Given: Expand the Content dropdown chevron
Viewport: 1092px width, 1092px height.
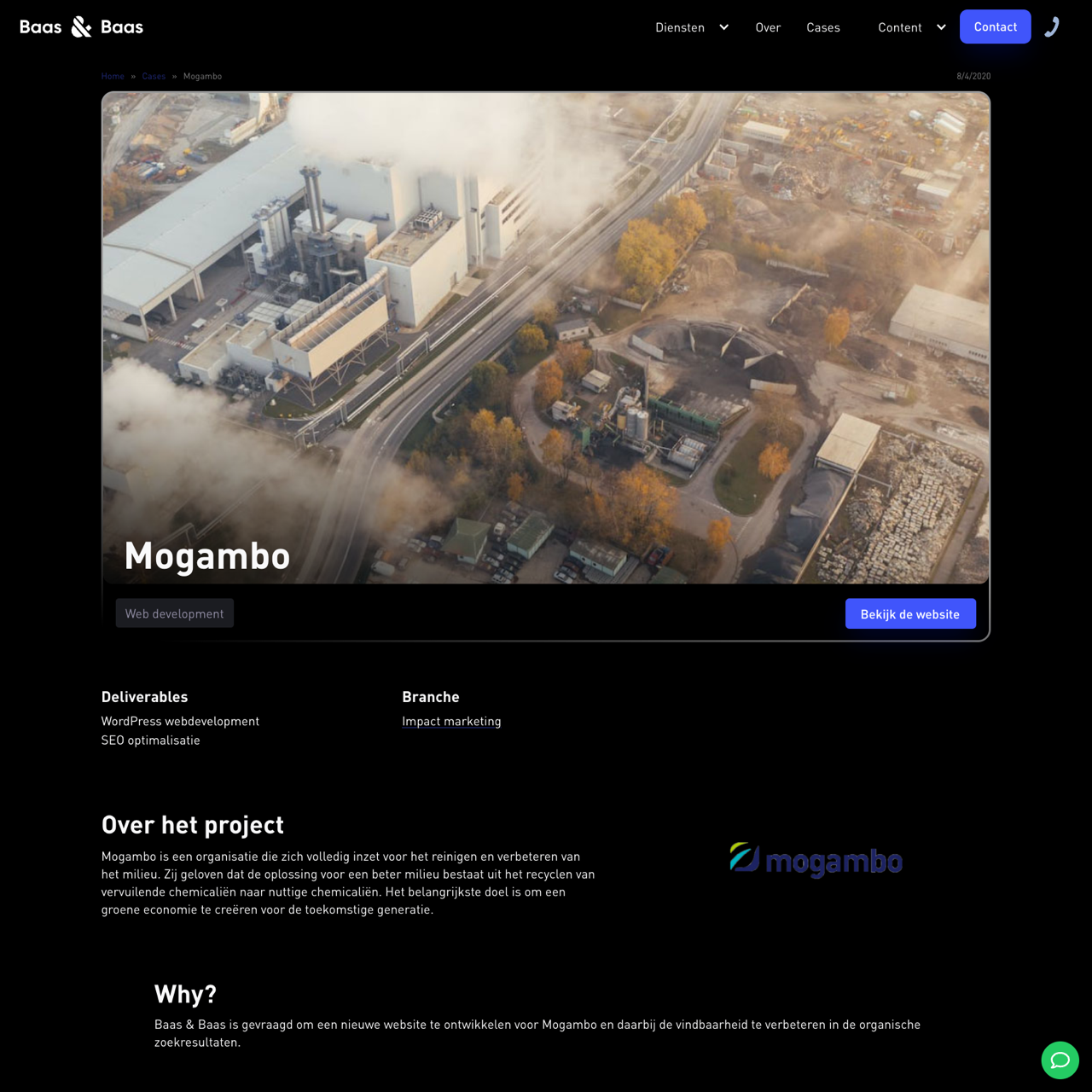Looking at the screenshot, I should (x=941, y=27).
